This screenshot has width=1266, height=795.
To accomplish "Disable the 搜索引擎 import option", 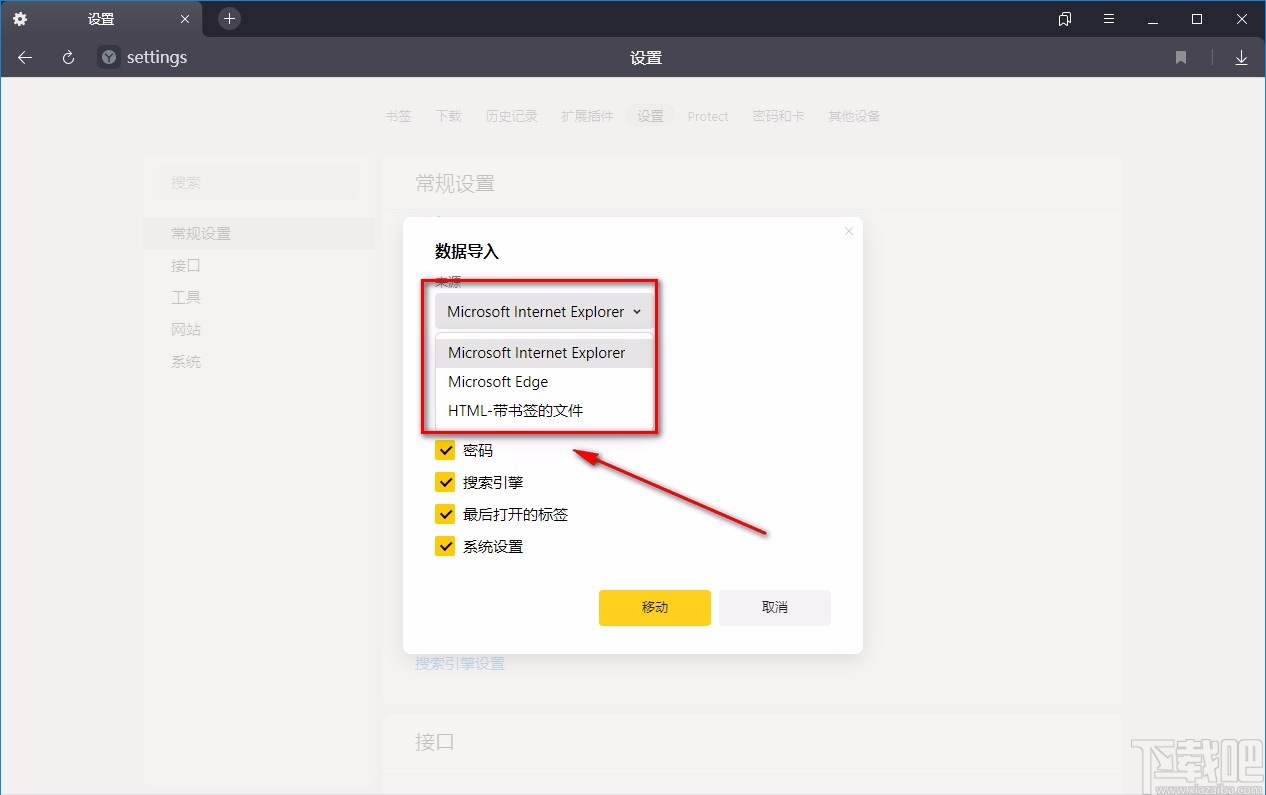I will 445,482.
